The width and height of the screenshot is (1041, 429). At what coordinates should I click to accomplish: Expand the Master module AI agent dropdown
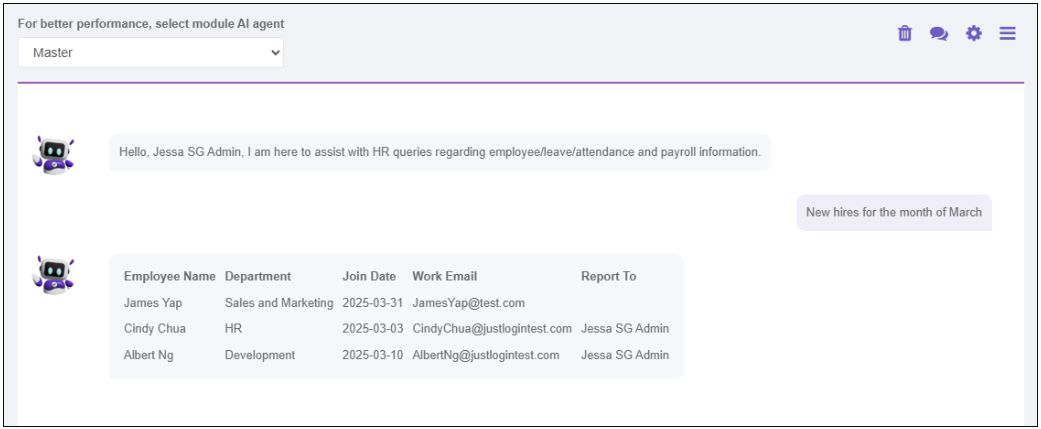(151, 53)
